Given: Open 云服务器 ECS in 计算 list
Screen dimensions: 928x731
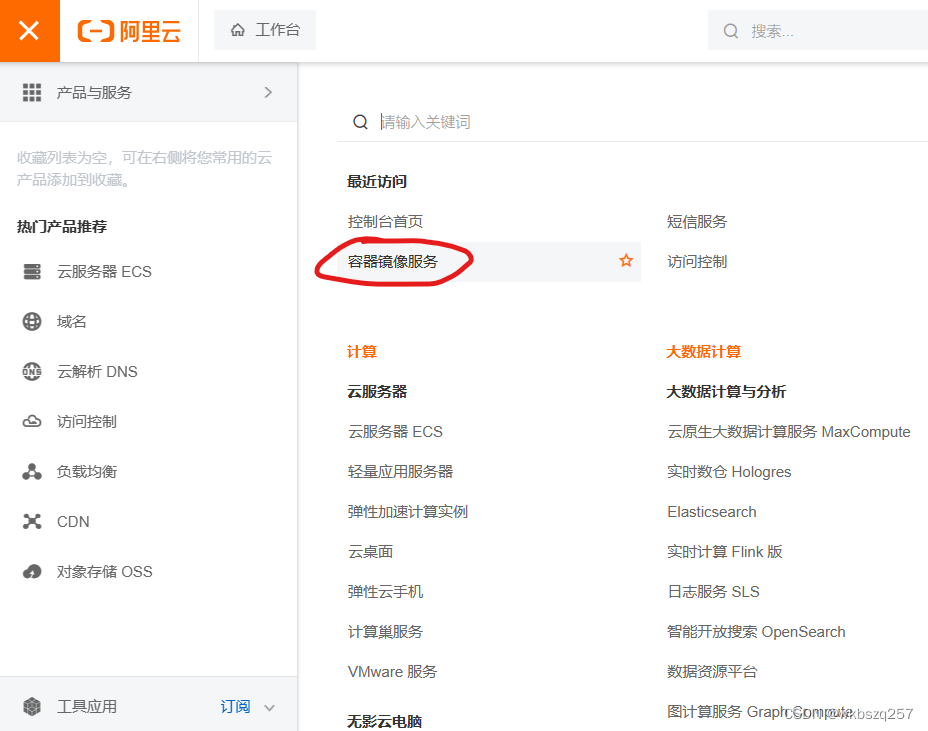Looking at the screenshot, I should (x=395, y=431).
